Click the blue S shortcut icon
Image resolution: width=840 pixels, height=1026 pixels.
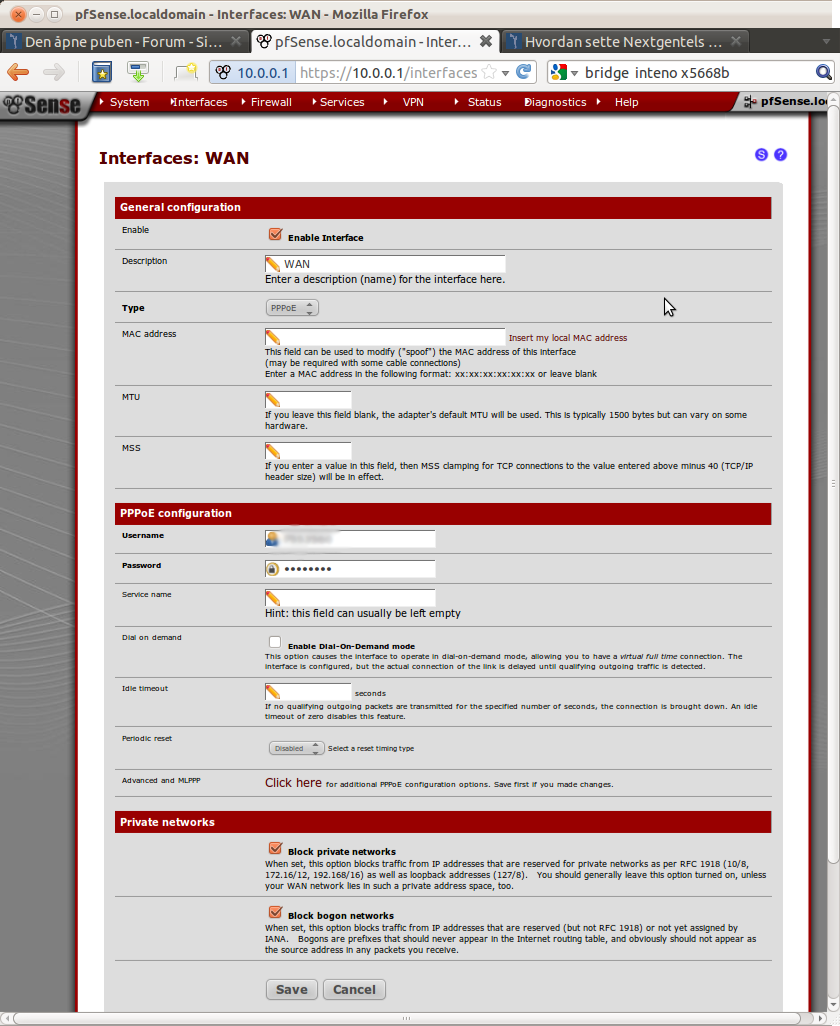(761, 154)
